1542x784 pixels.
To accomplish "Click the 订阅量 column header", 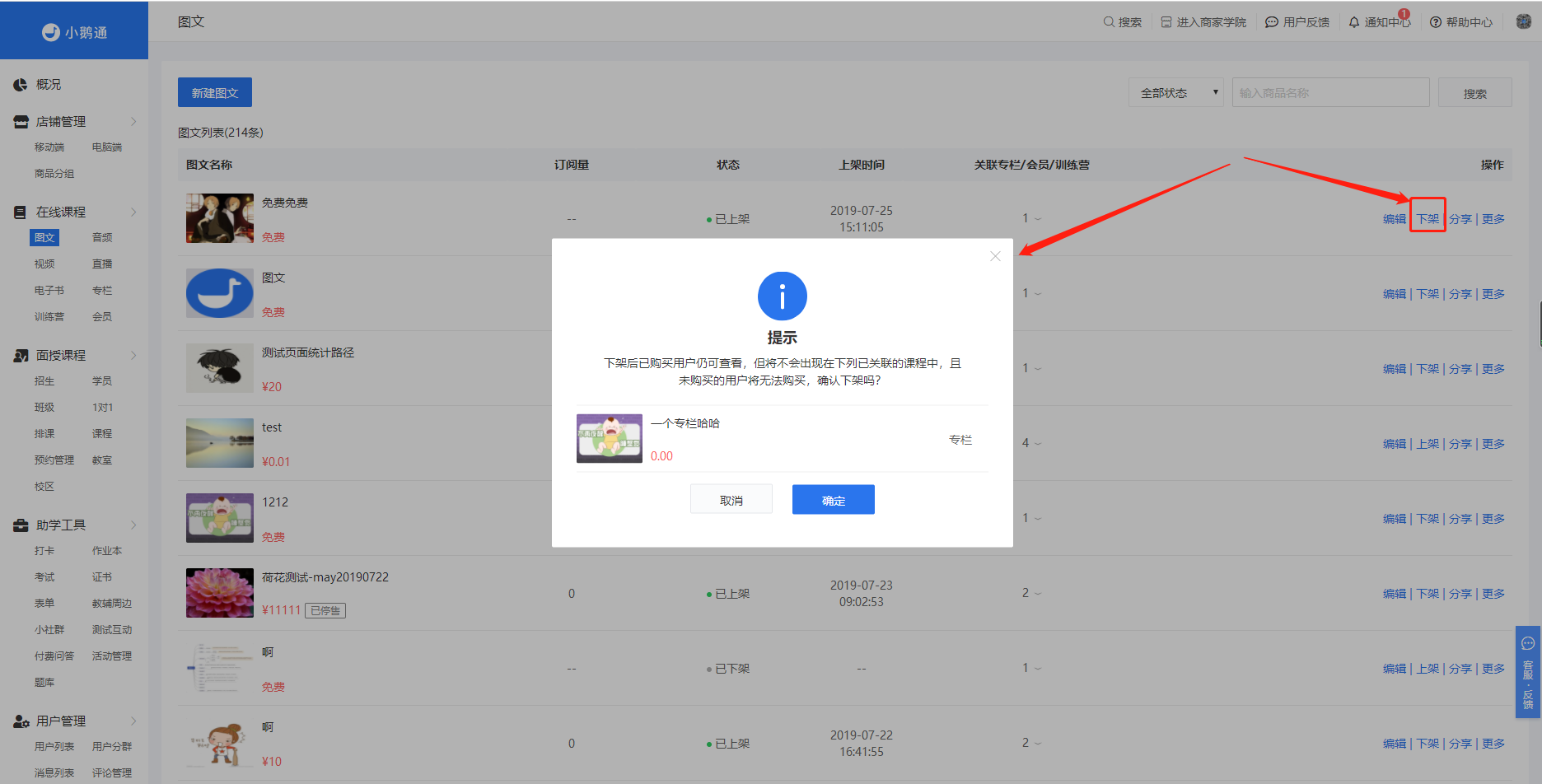I will tap(572, 165).
